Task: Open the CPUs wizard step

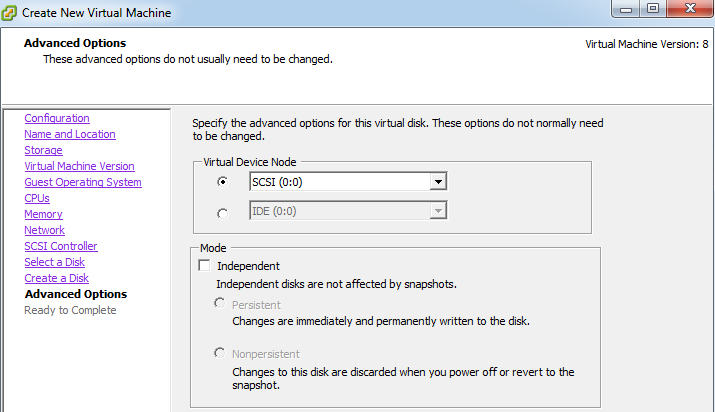Action: click(37, 198)
